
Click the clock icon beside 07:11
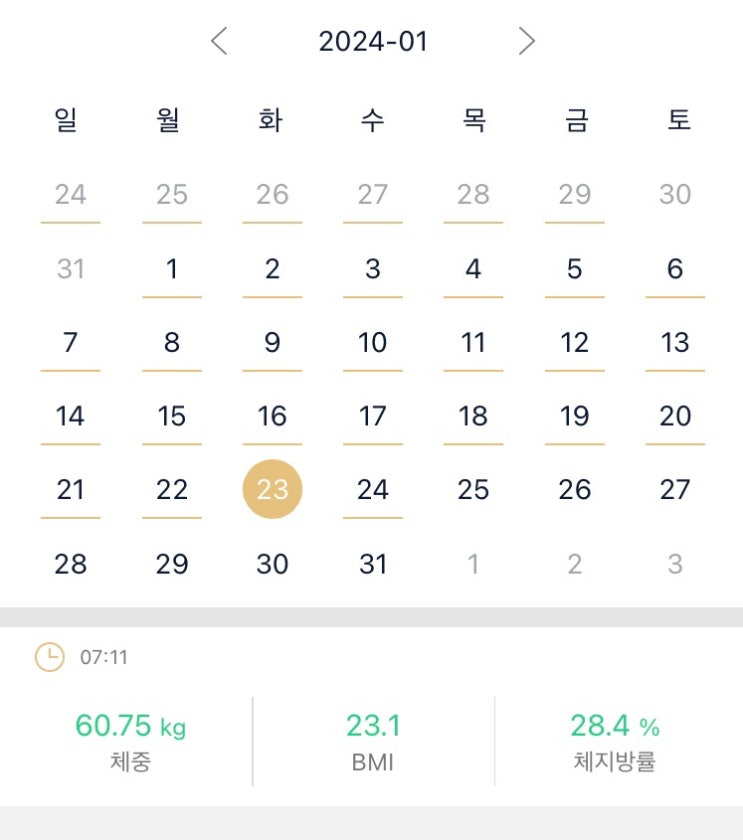(49, 657)
